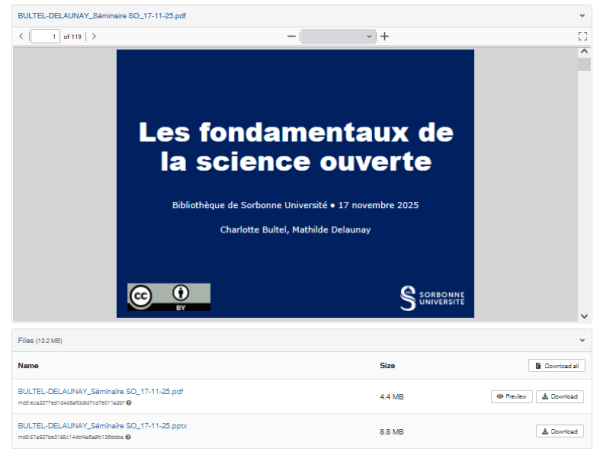Image resolution: width=600 pixels, height=455 pixels.
Task: Click the Creative Commons BY license badge
Action: coord(169,297)
